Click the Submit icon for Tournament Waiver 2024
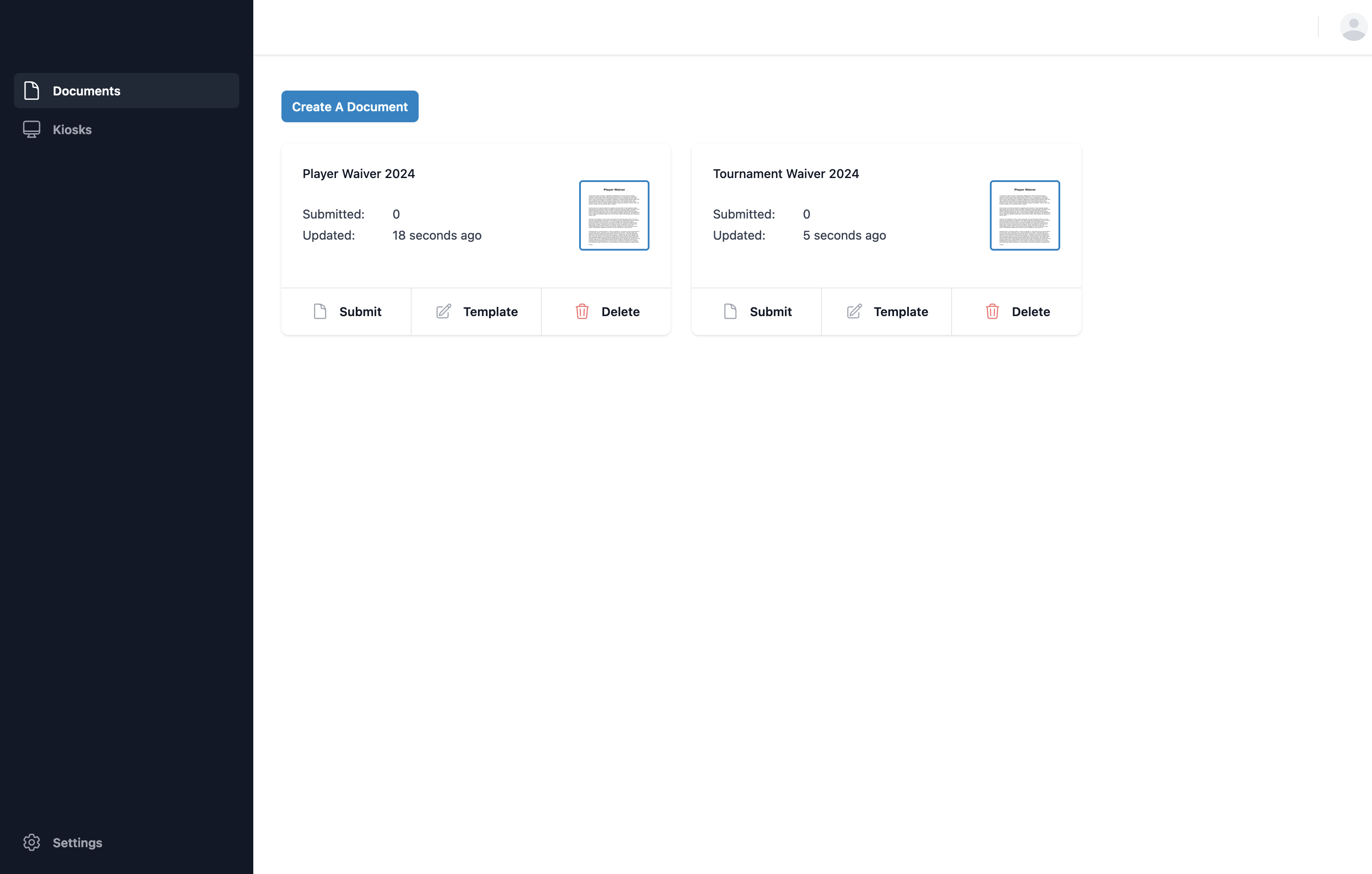 pos(730,311)
